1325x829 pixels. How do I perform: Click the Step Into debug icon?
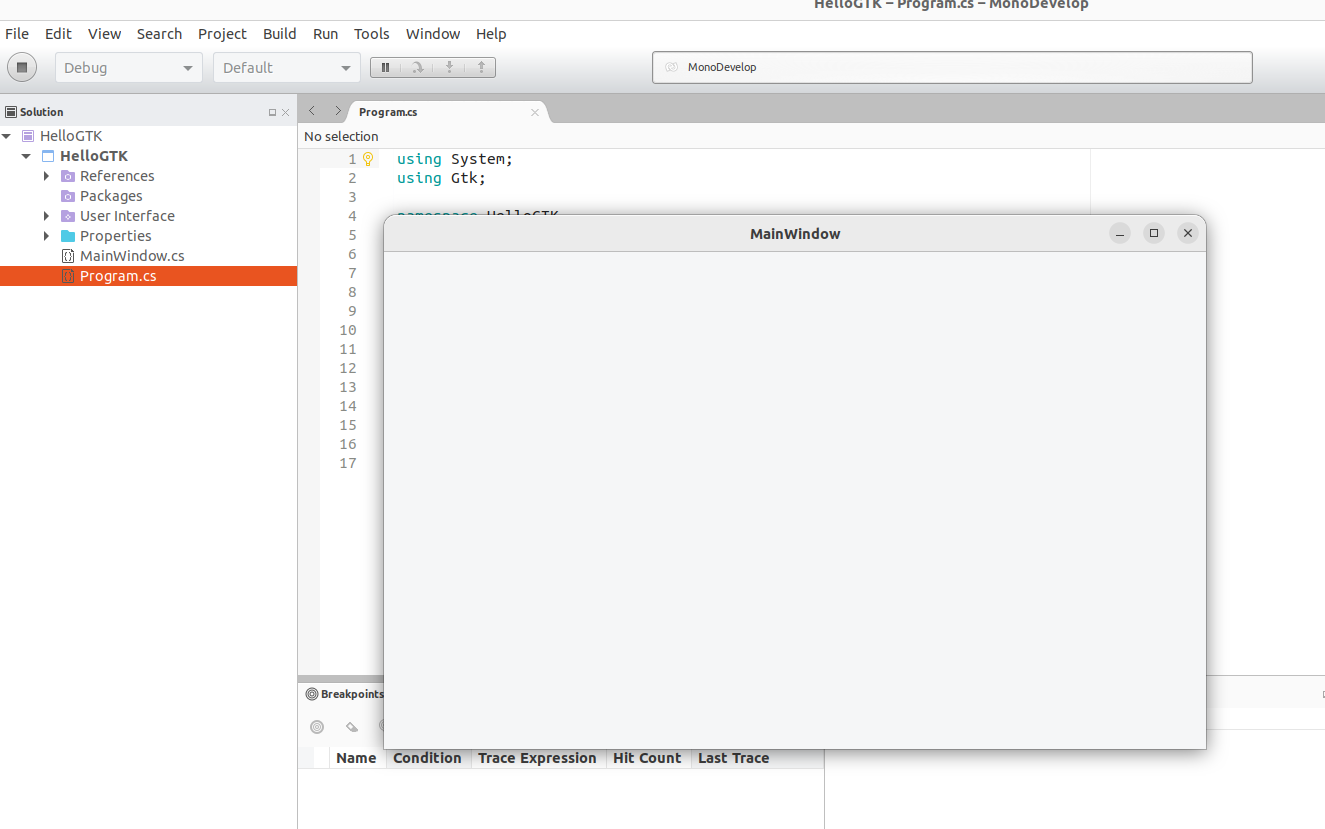449,67
